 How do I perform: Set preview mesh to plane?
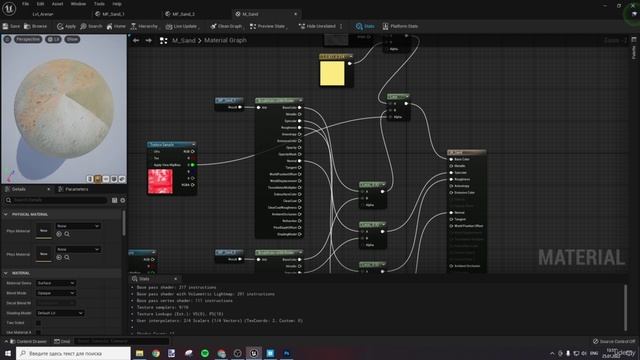106,179
